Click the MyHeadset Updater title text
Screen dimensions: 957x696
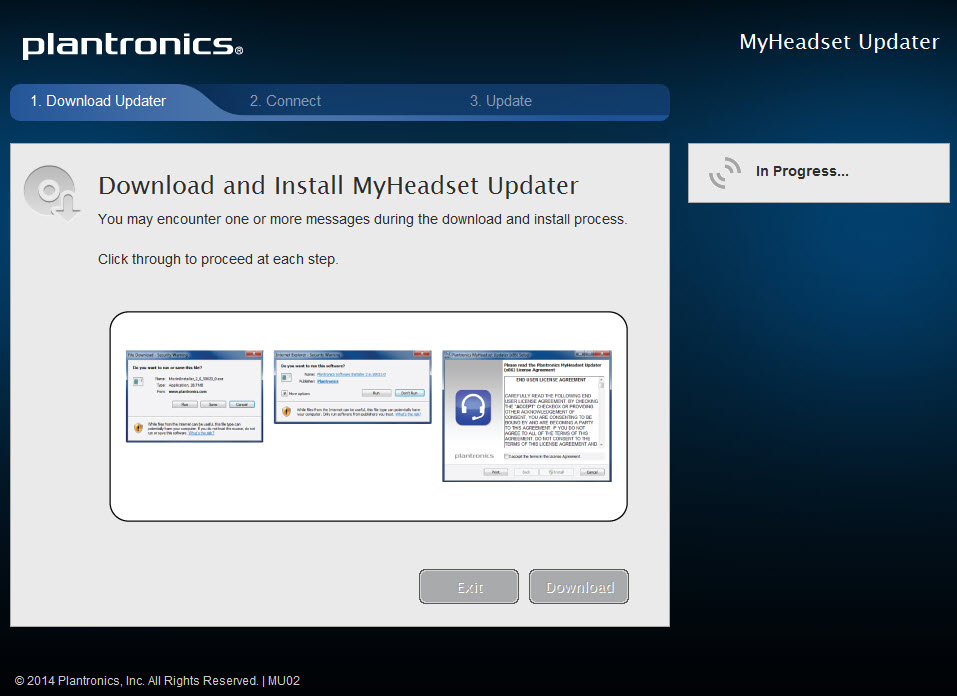tap(839, 42)
